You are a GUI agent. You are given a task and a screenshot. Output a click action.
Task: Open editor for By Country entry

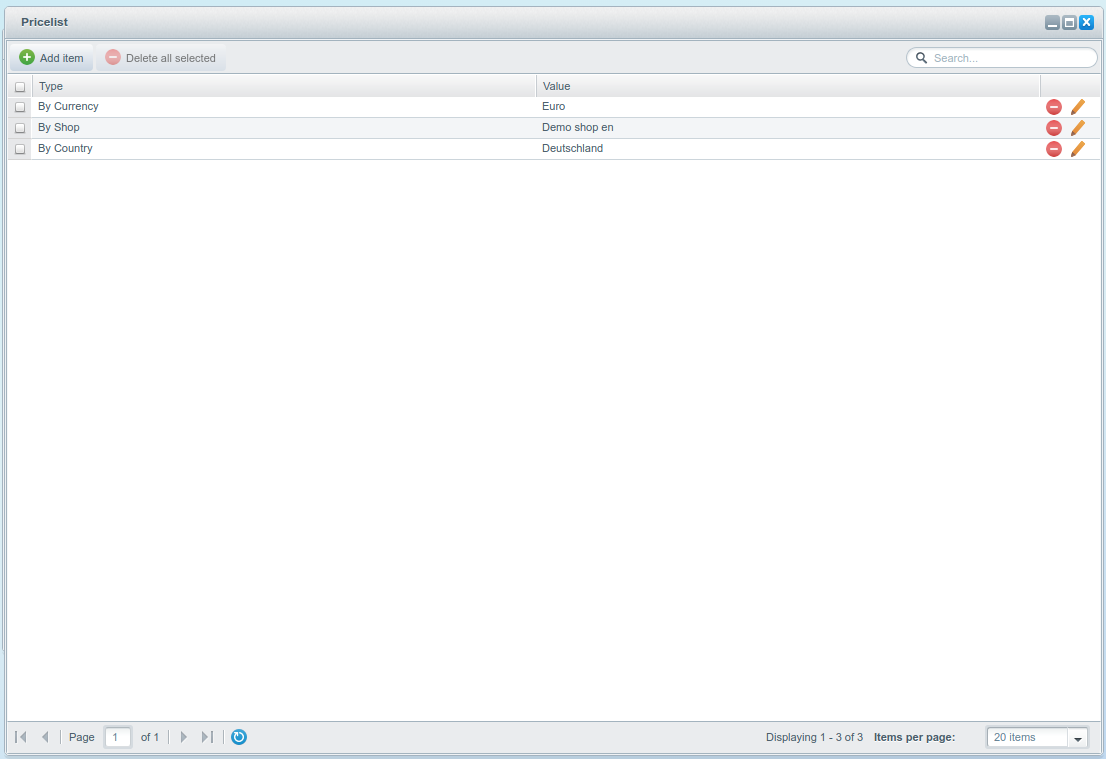pyautogui.click(x=1077, y=149)
